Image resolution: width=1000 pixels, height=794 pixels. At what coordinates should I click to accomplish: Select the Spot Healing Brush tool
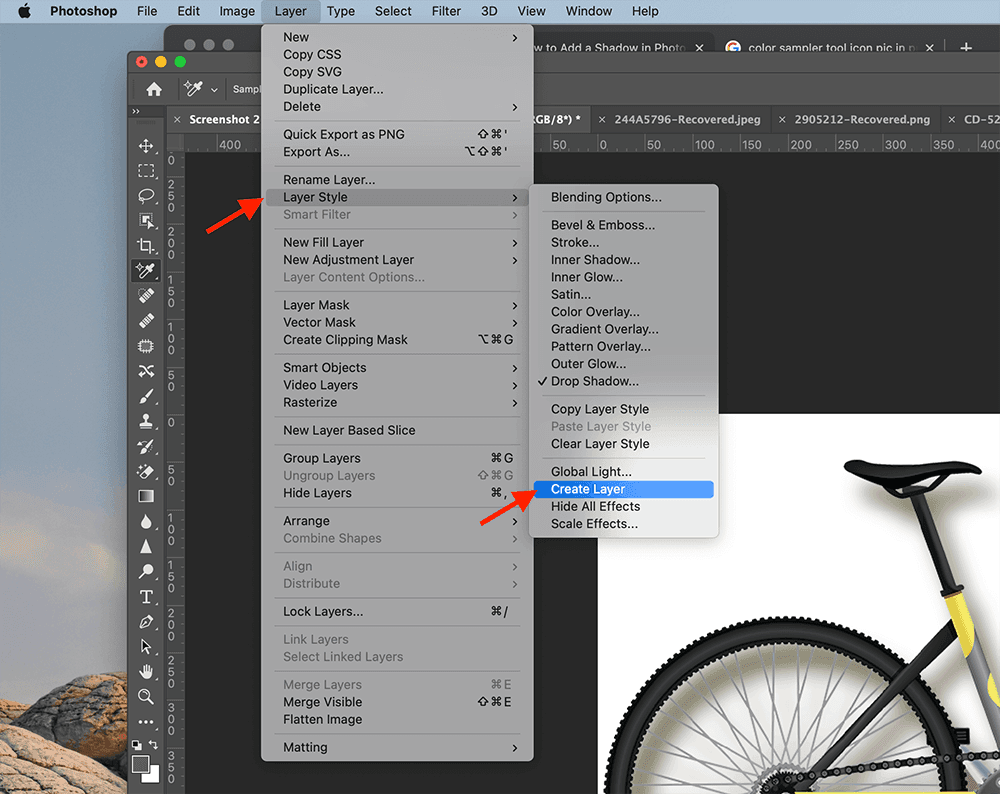(146, 295)
